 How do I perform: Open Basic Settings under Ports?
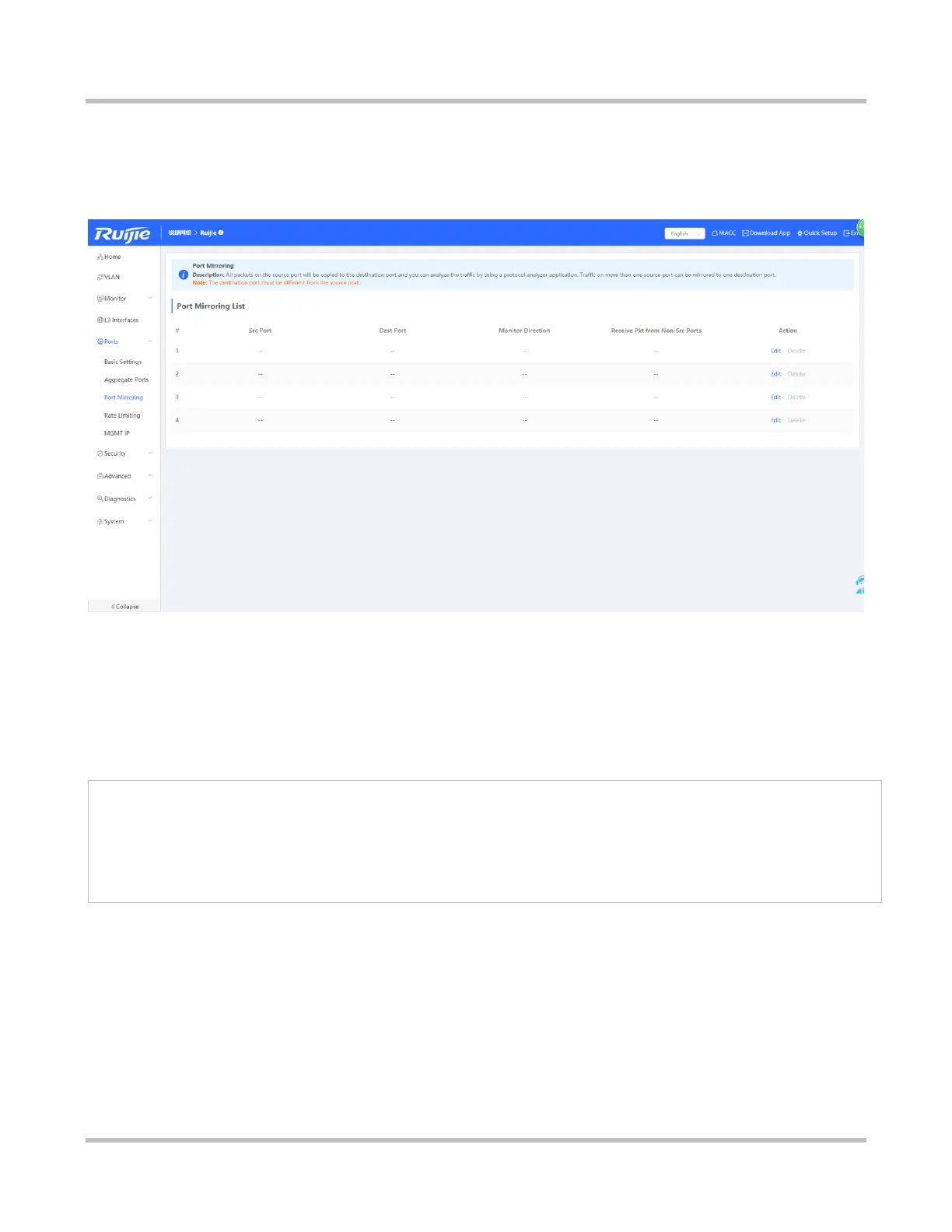[123, 362]
